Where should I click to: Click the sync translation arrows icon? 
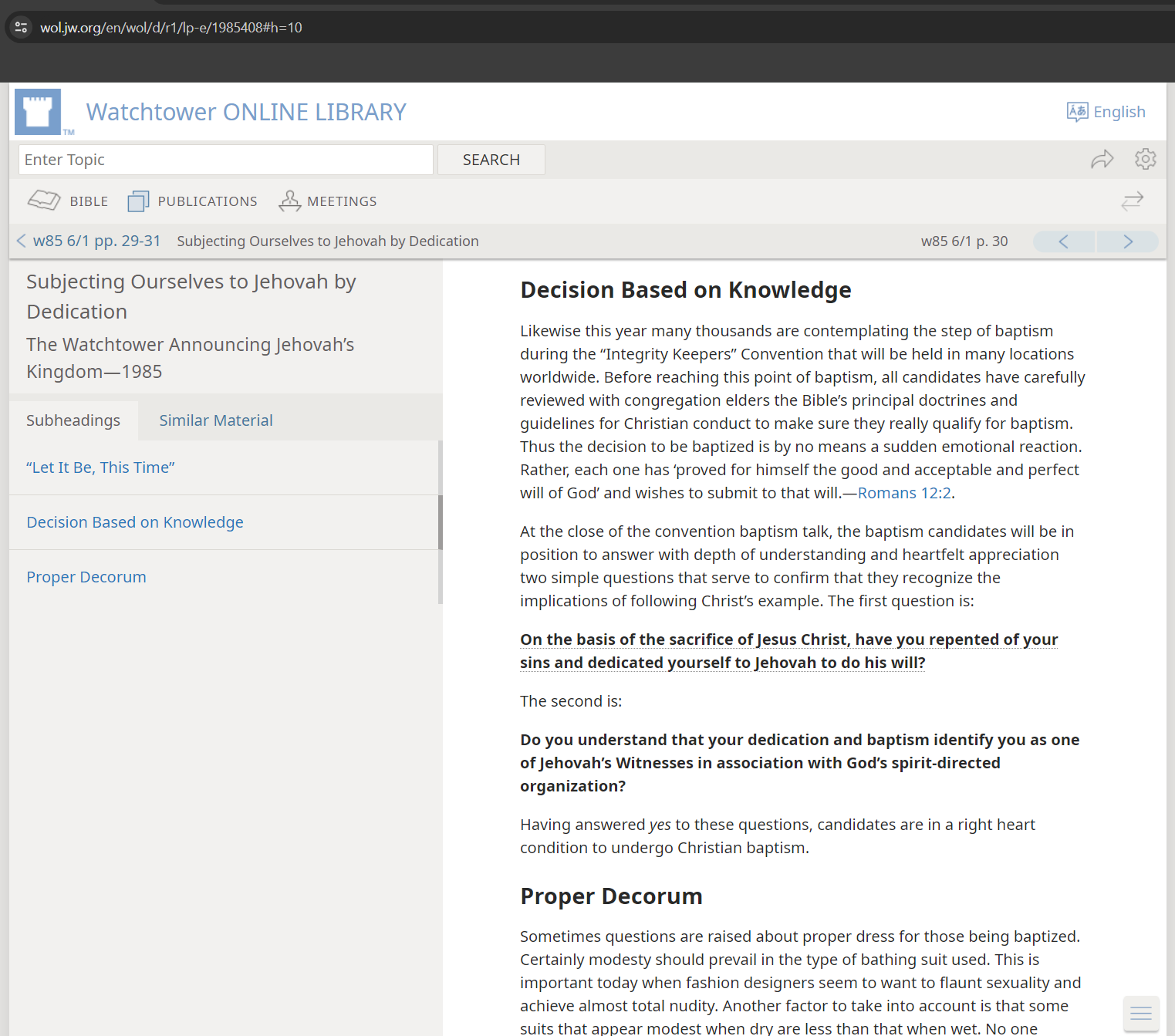click(1132, 201)
